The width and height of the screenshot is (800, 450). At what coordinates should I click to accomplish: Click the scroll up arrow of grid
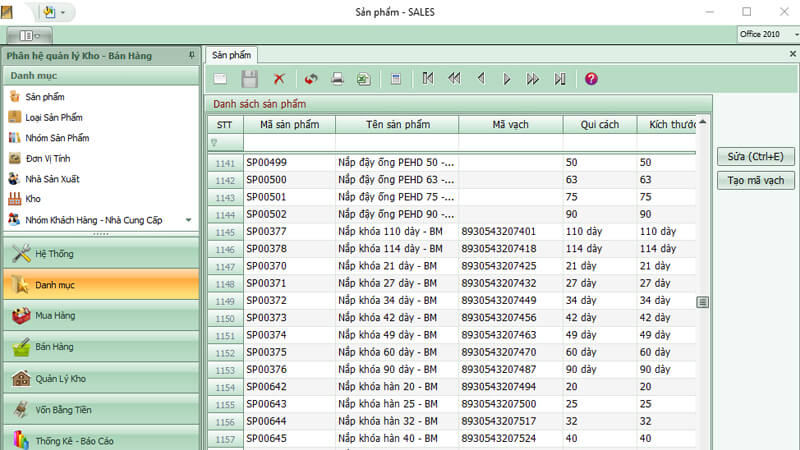point(703,122)
